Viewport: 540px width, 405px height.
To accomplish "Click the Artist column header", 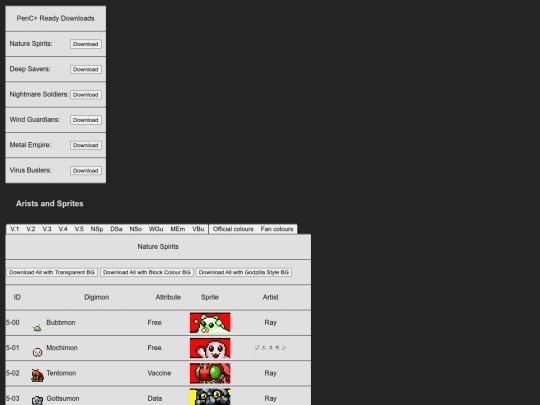I will 270,297.
